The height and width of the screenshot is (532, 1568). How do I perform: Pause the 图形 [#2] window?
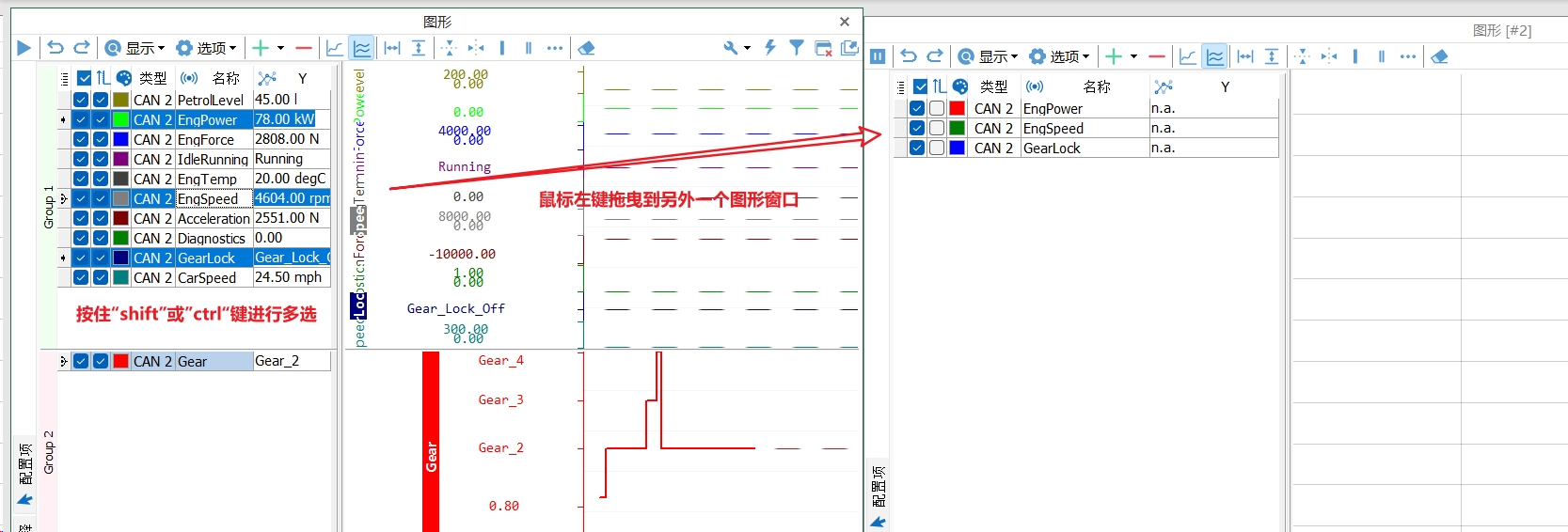[878, 56]
